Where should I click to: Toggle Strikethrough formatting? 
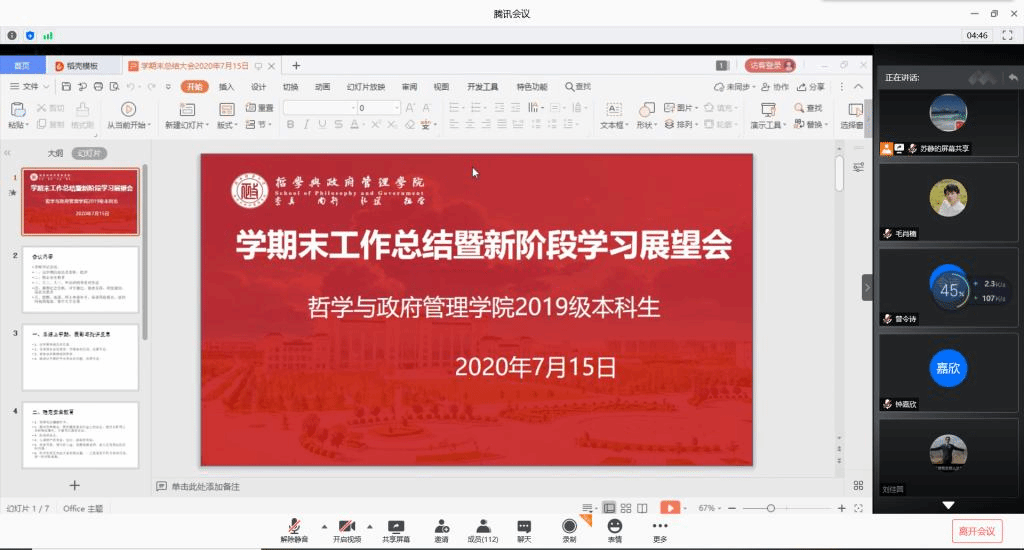click(x=338, y=124)
